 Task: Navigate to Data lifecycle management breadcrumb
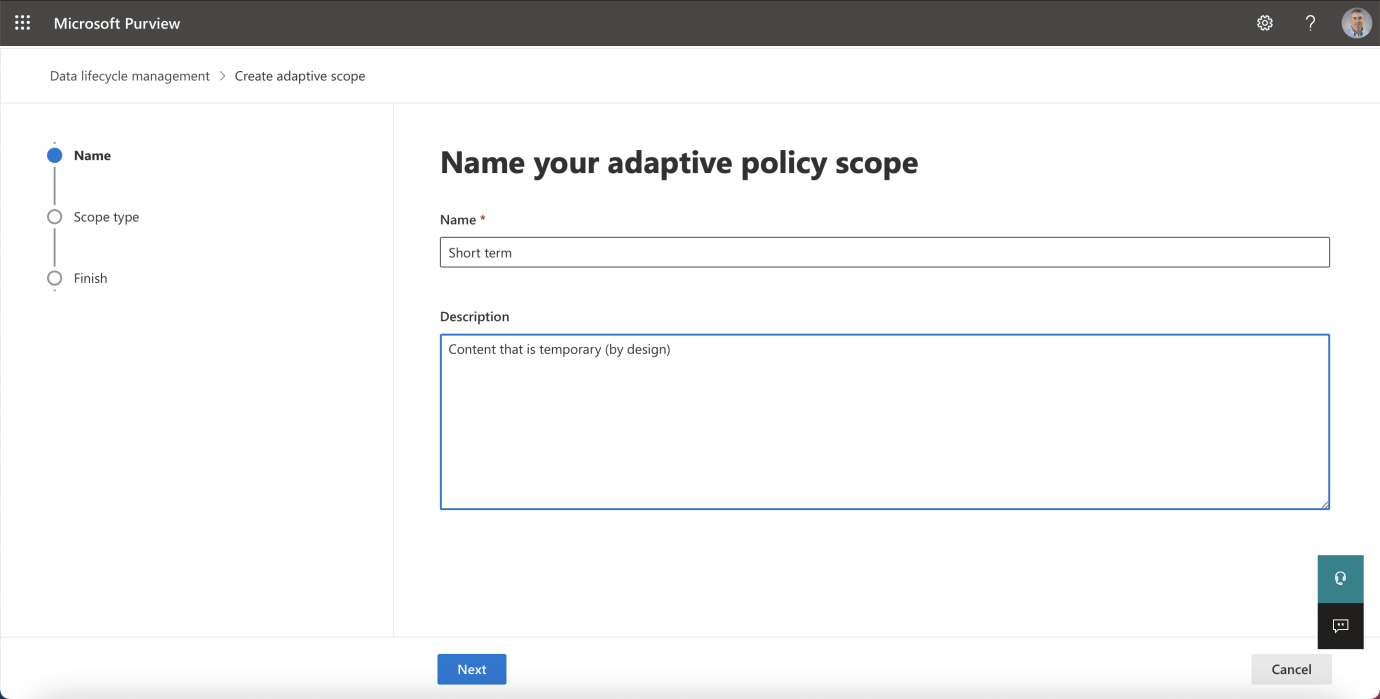tap(130, 76)
